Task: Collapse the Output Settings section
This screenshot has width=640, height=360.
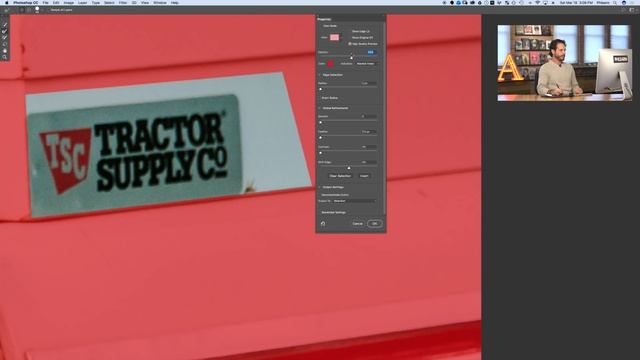Action: coord(320,187)
